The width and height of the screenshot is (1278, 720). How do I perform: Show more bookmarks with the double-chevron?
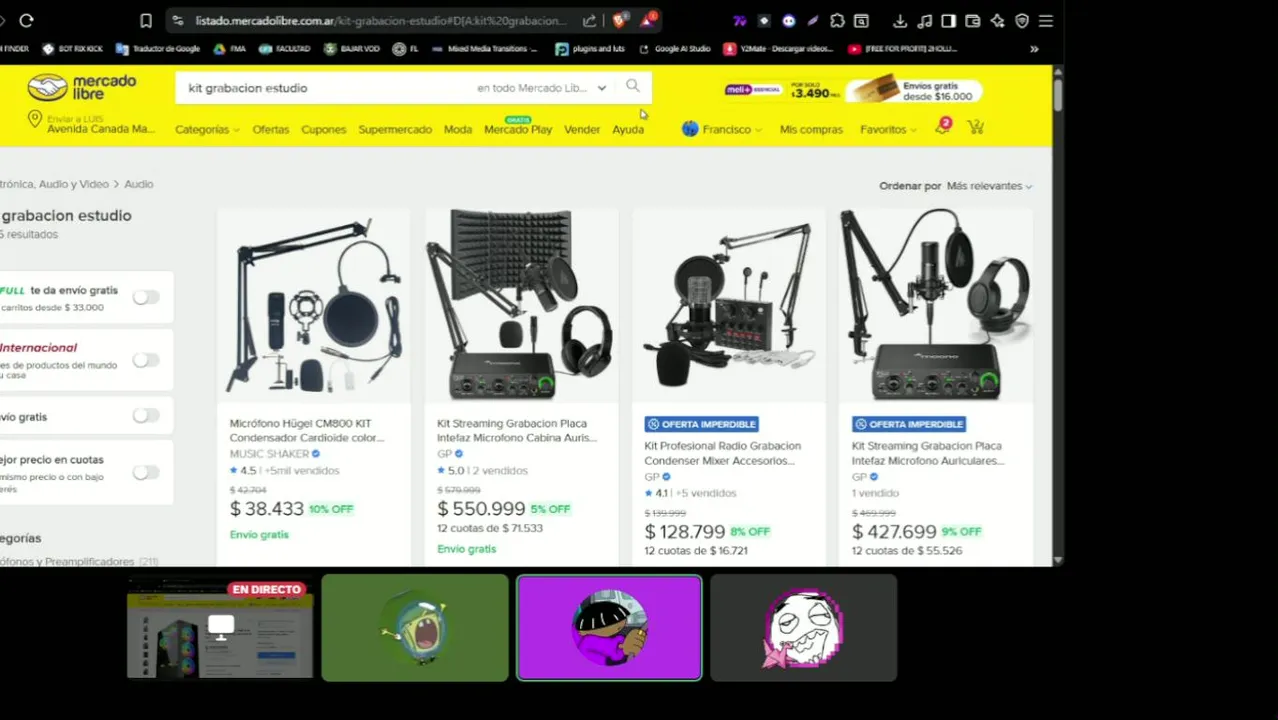[x=1034, y=48]
